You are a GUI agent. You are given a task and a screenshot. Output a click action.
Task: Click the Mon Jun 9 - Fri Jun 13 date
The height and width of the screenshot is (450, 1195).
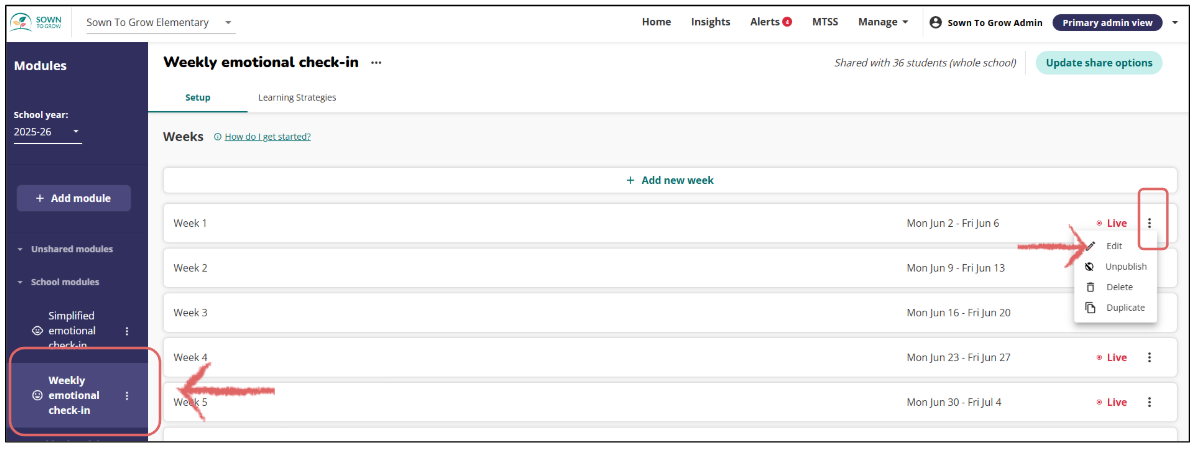(x=956, y=268)
